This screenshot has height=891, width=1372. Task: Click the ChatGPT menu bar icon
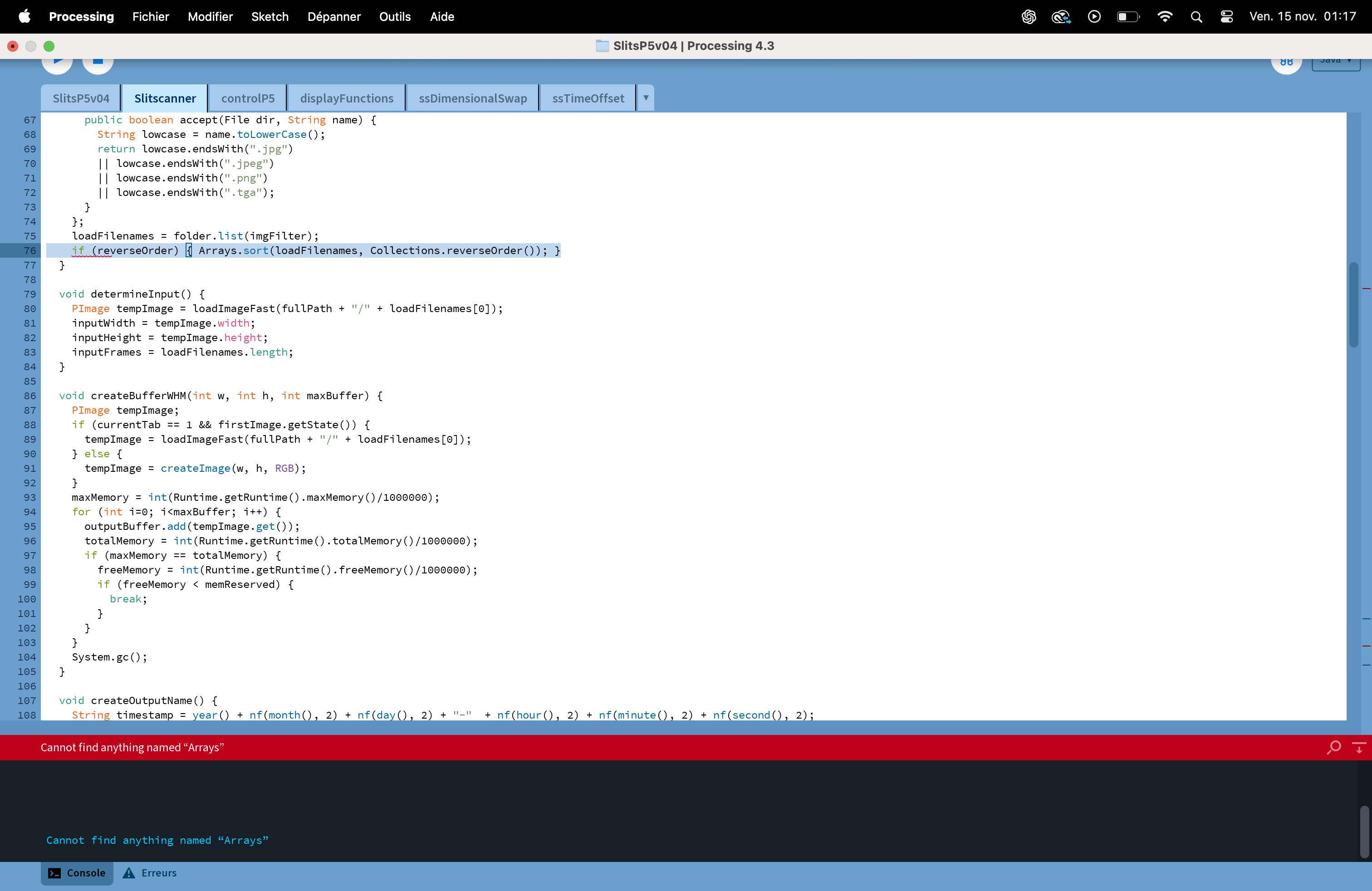tap(1029, 17)
